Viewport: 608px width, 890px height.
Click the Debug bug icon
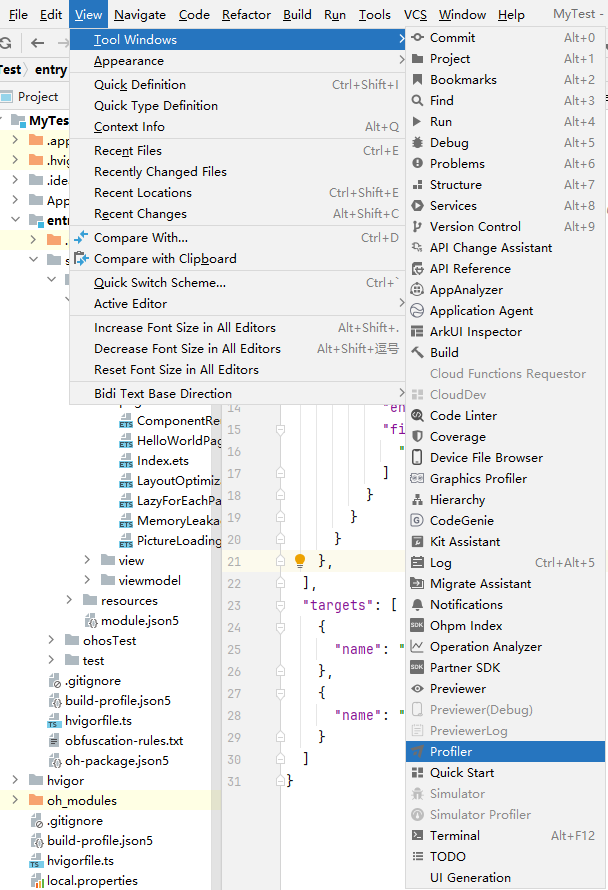pyautogui.click(x=417, y=143)
